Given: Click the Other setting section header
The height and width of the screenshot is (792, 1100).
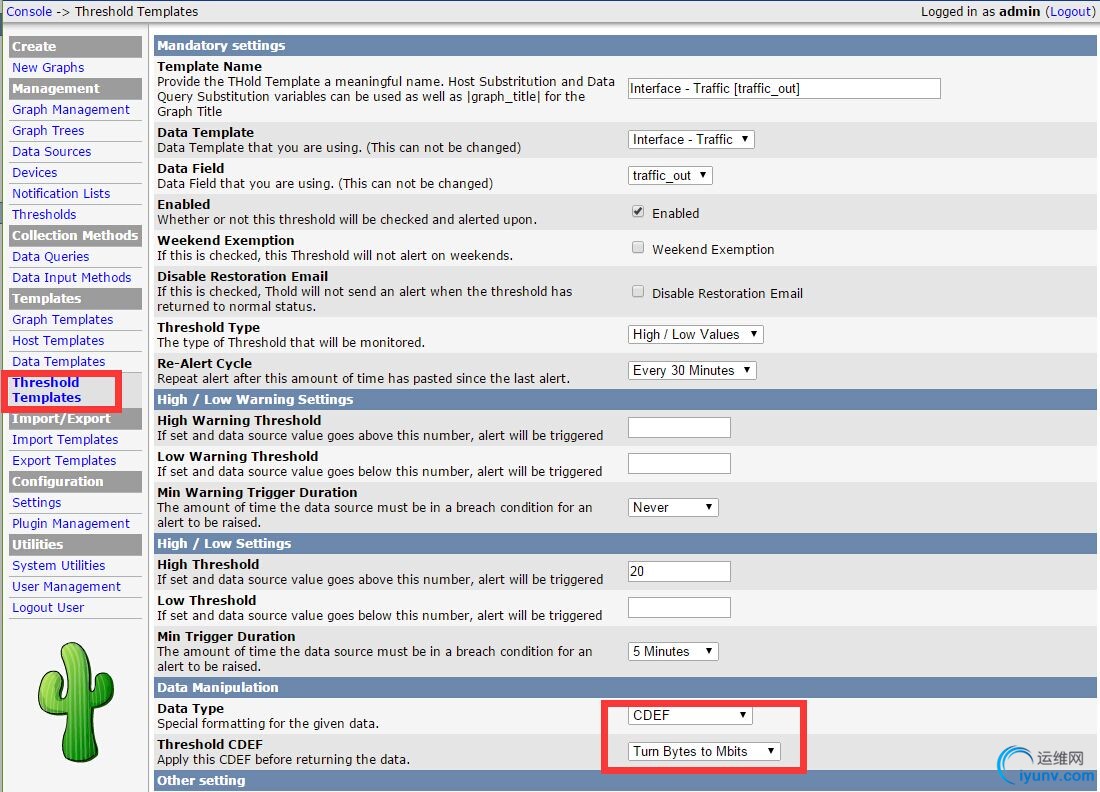Looking at the screenshot, I should click(625, 781).
